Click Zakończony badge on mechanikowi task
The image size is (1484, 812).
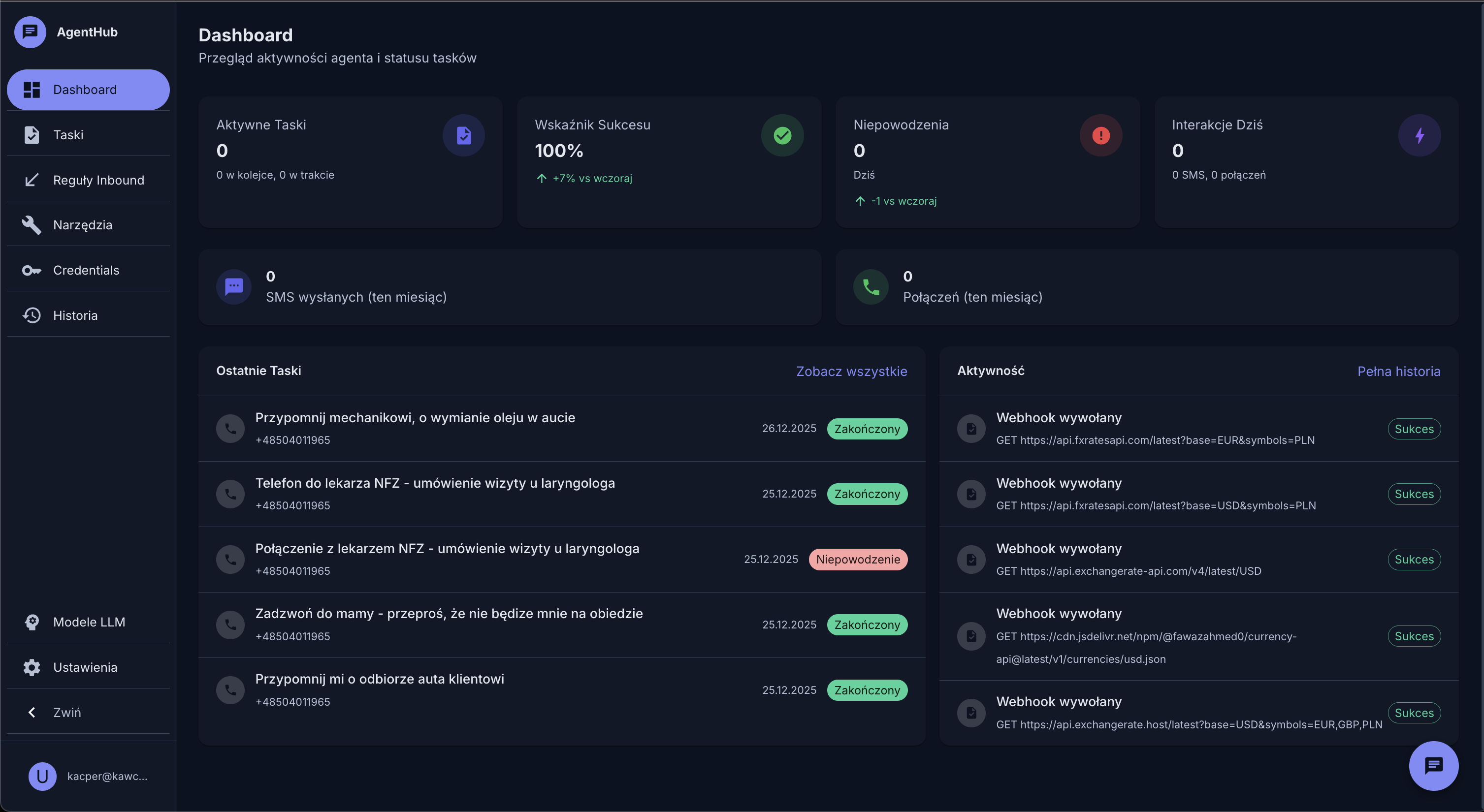867,429
